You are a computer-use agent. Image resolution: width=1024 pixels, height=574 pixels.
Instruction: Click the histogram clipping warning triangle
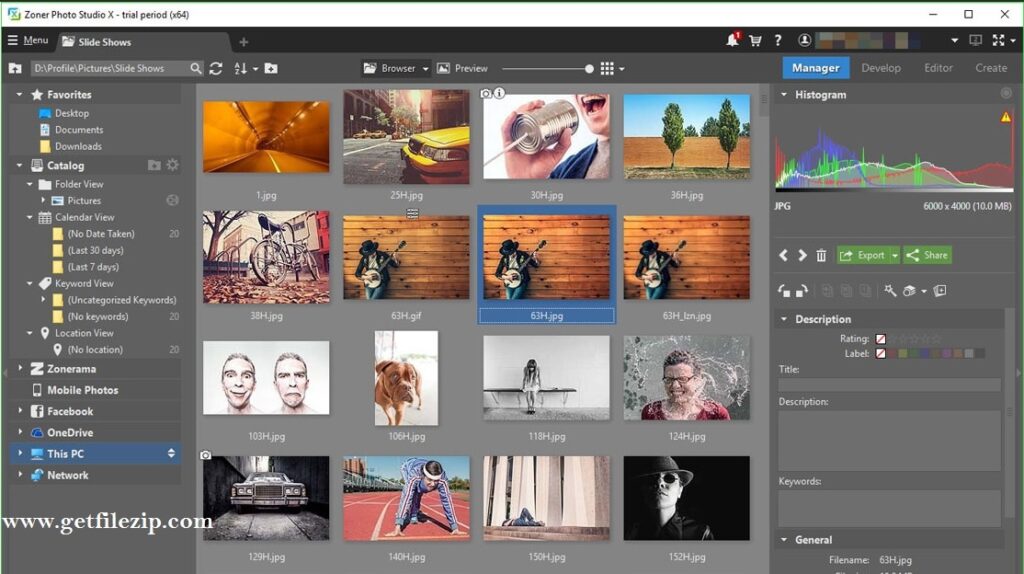(1006, 118)
